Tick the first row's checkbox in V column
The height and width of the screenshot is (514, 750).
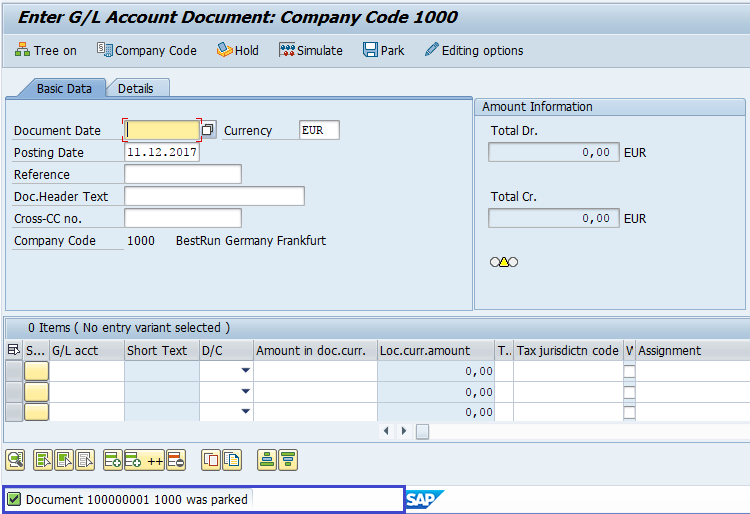click(x=629, y=371)
